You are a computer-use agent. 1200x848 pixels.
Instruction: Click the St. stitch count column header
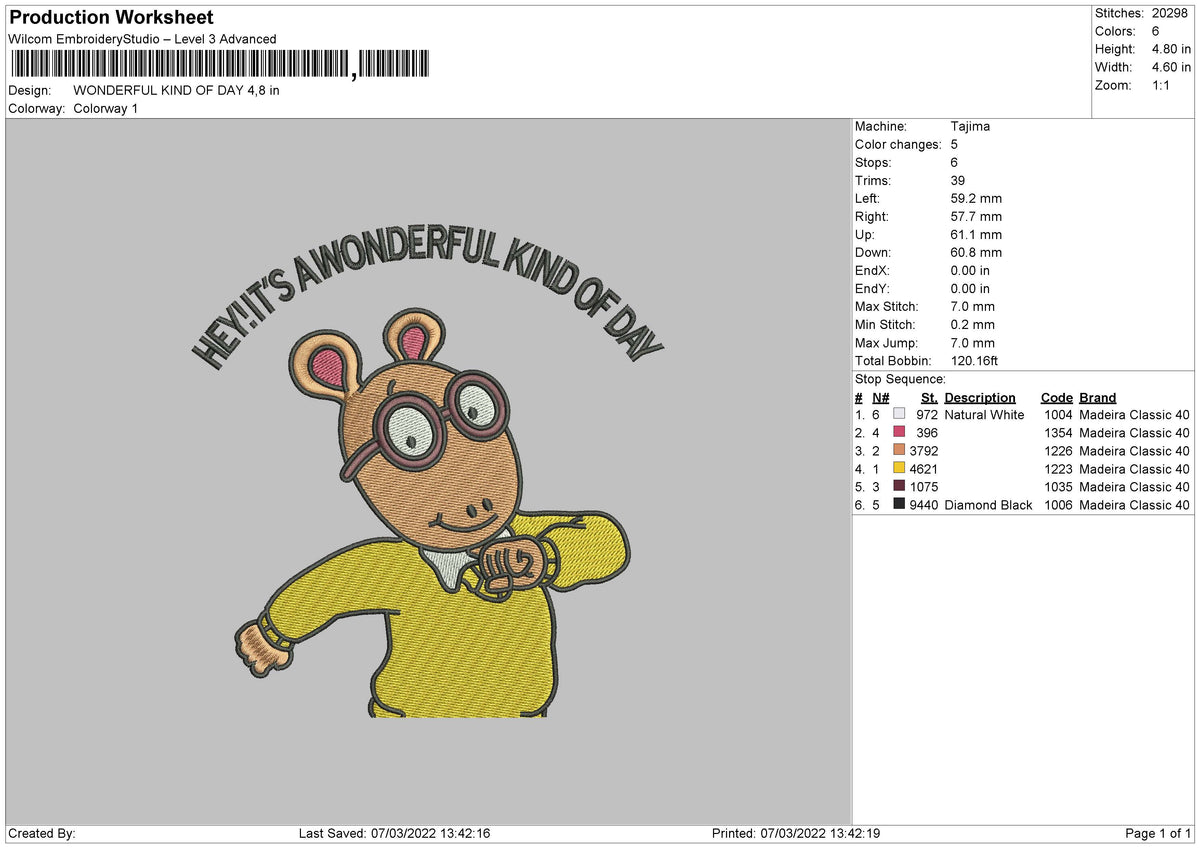coord(929,397)
